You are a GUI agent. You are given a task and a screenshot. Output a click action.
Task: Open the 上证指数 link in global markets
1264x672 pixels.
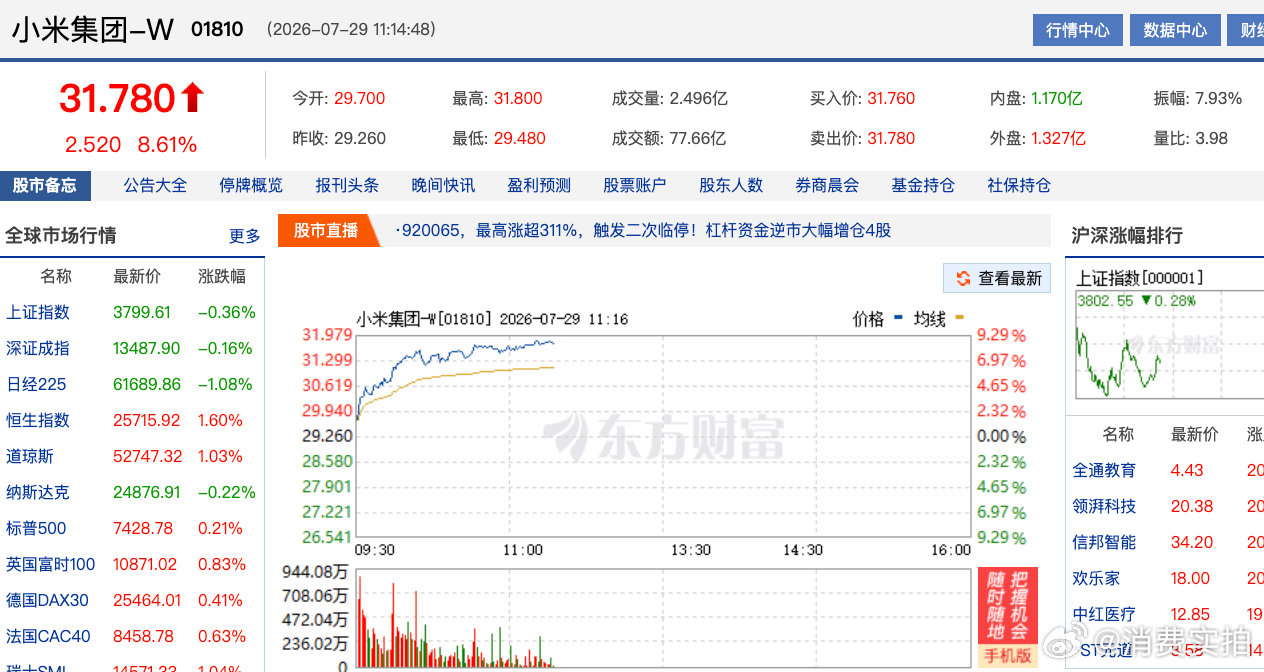(38, 312)
